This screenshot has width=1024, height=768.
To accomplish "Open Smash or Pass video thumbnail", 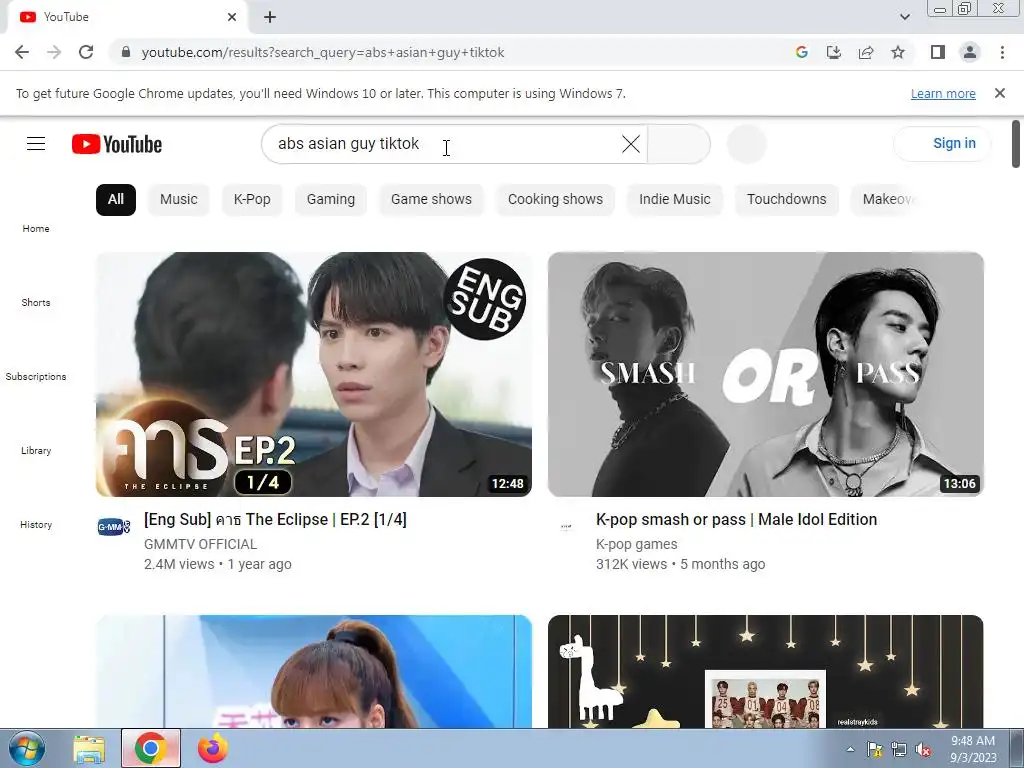I will tap(765, 374).
